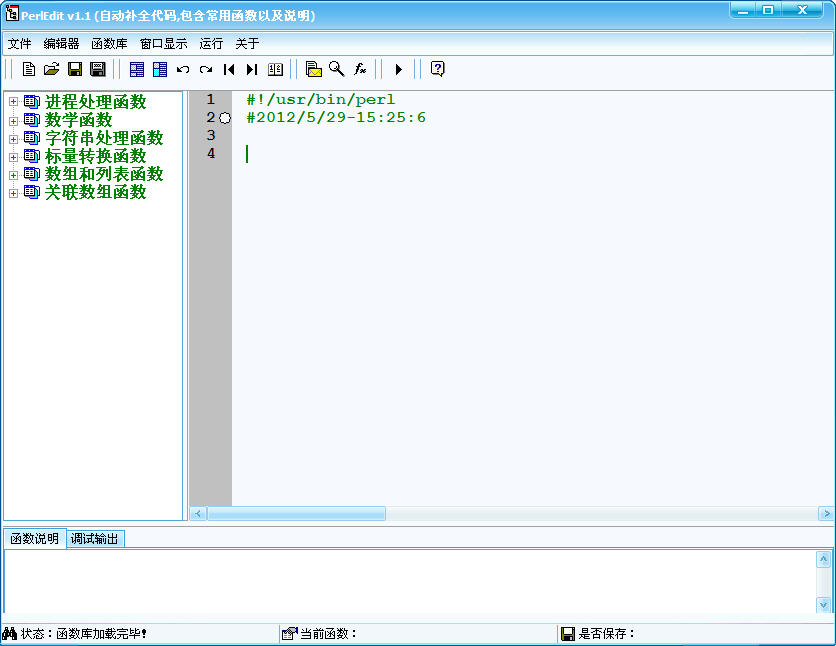The width and height of the screenshot is (836, 646).
Task: Click the Run play arrow icon
Action: 398,69
